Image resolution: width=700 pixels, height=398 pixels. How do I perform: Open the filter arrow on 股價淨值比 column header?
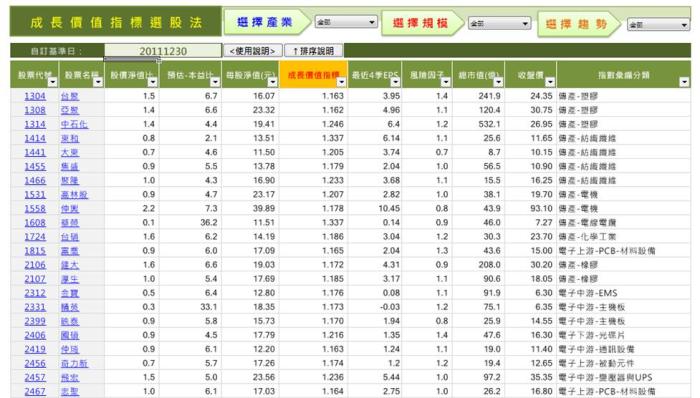(x=153, y=82)
